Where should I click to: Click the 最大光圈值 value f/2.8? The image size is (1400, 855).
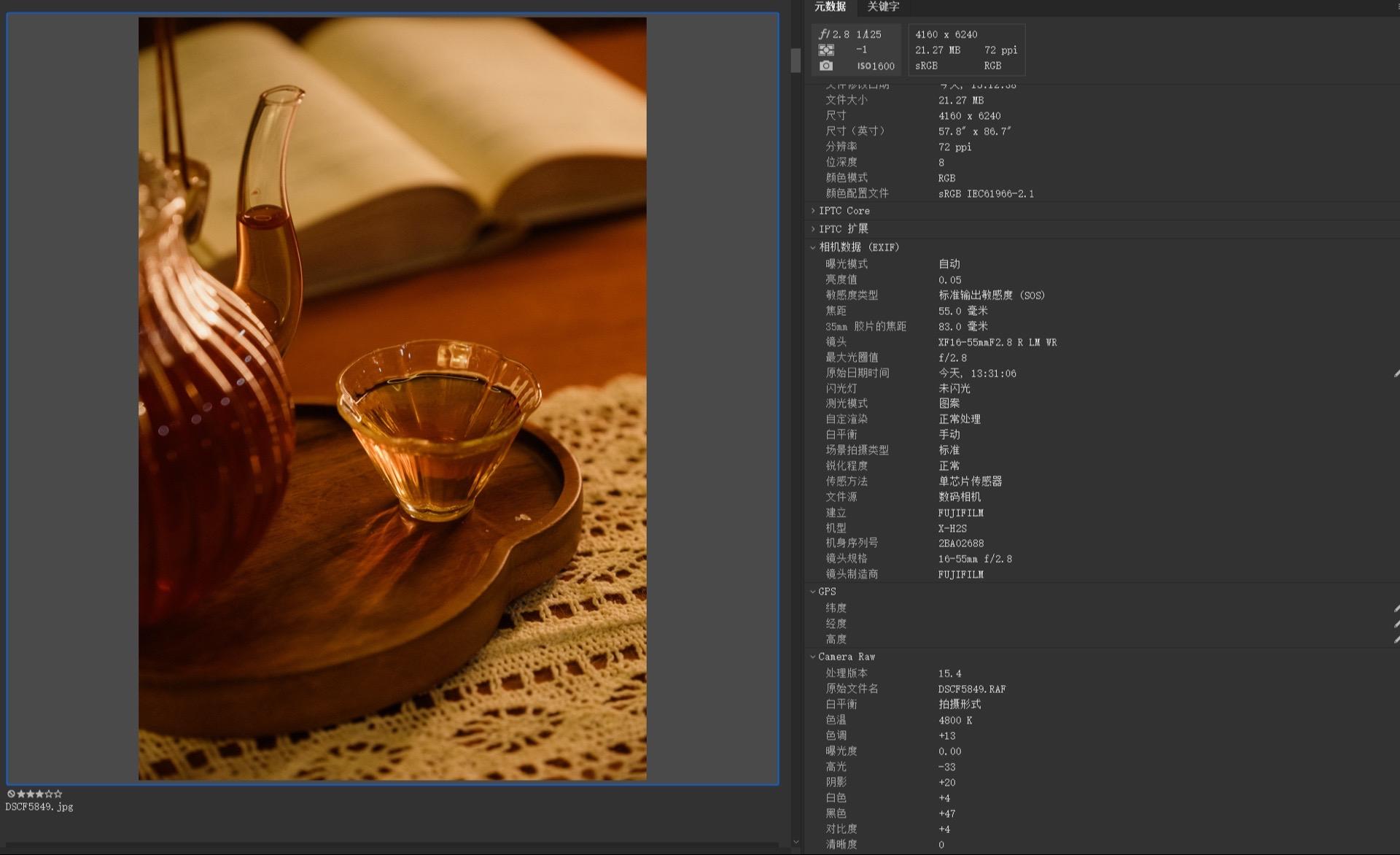pyautogui.click(x=952, y=357)
